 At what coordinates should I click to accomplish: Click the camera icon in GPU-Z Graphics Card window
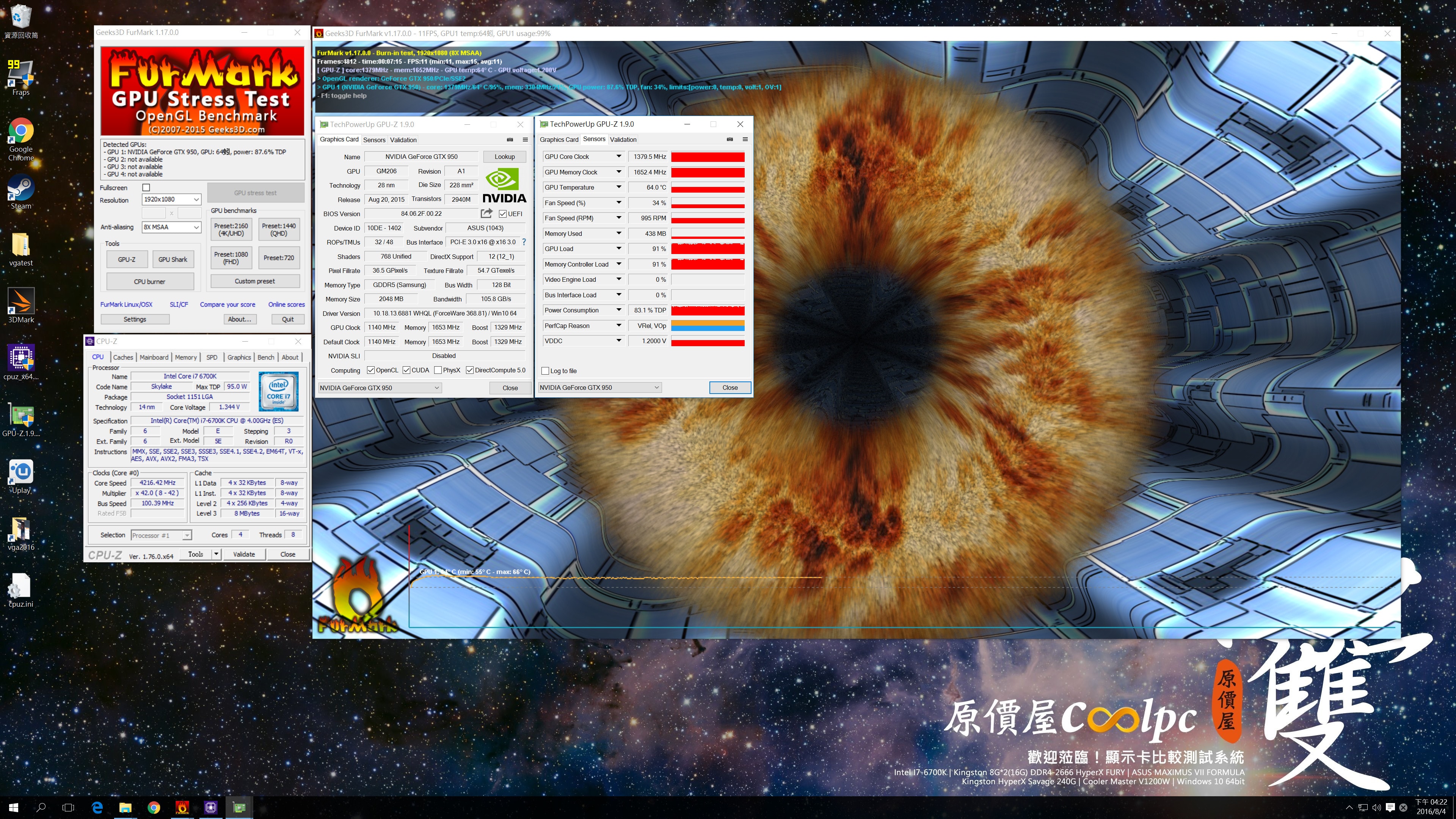pos(510,140)
